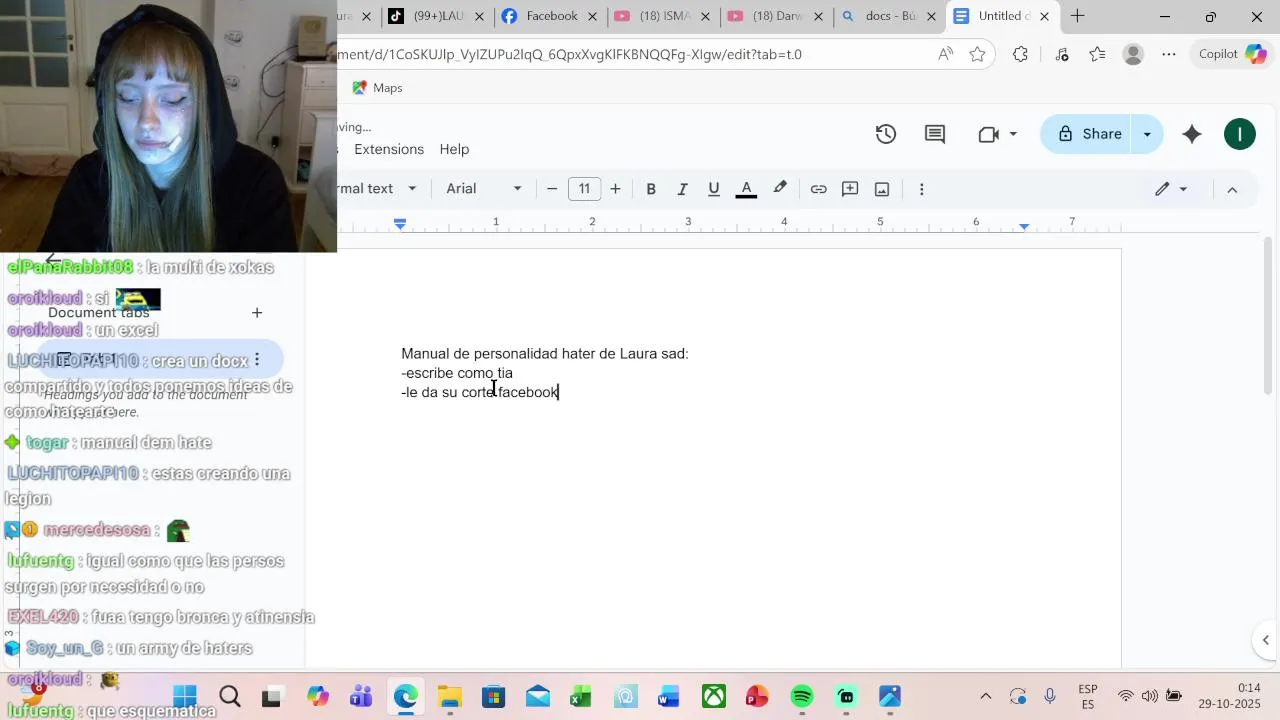Insert a link using the chain icon
The image size is (1280, 720).
pyautogui.click(x=818, y=189)
